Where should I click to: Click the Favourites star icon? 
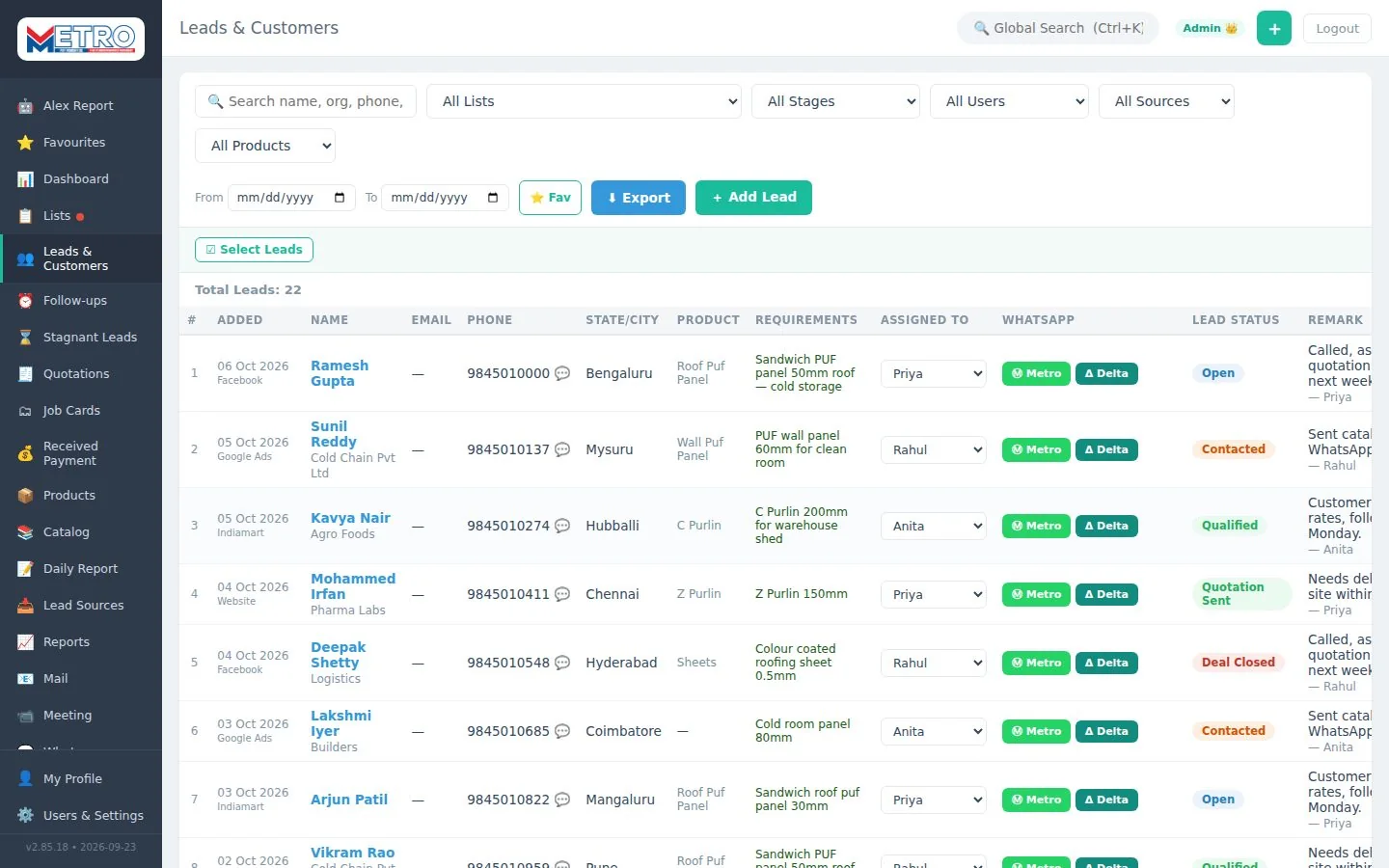pyautogui.click(x=25, y=143)
